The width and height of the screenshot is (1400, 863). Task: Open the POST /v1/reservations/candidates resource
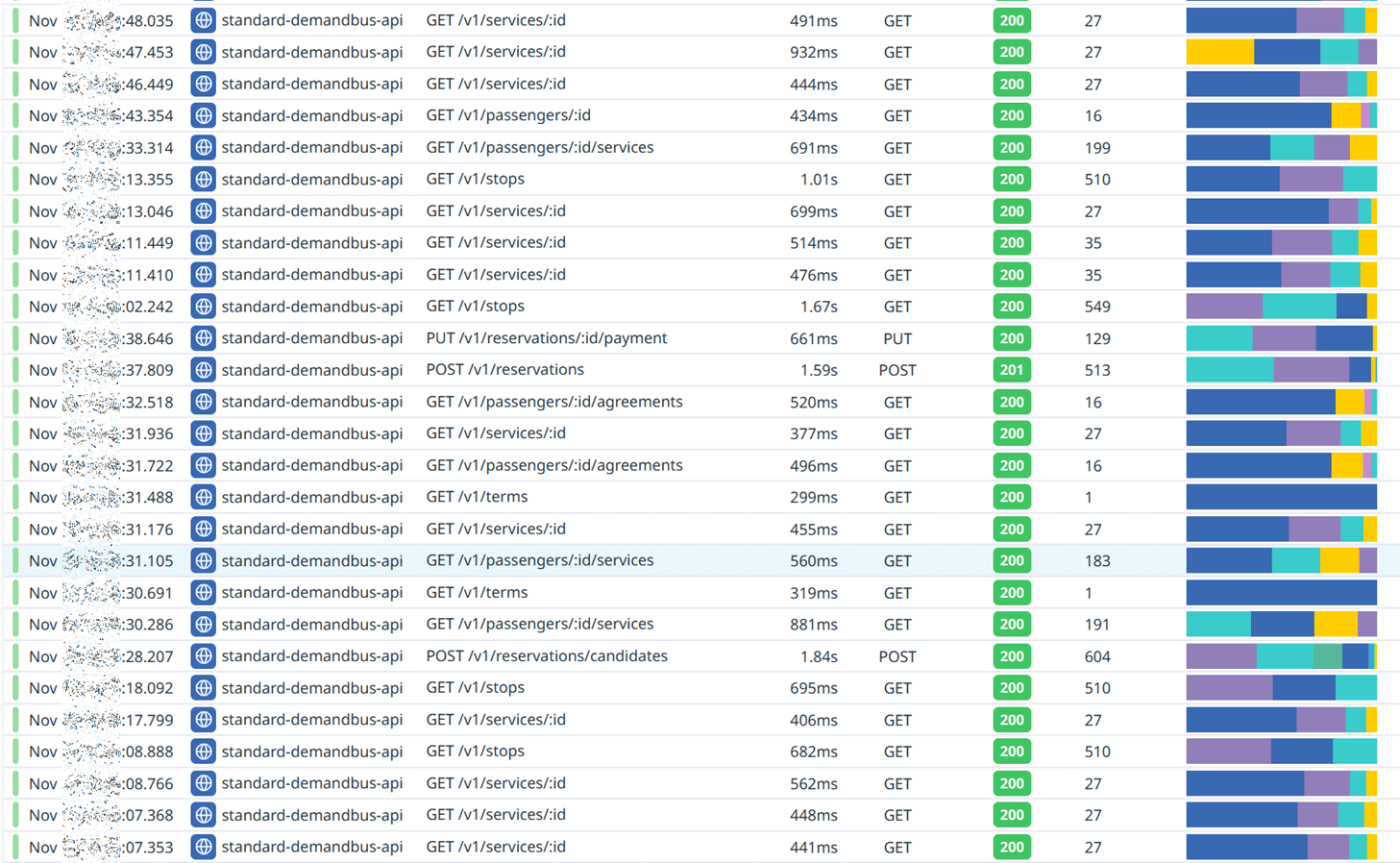tap(546, 656)
